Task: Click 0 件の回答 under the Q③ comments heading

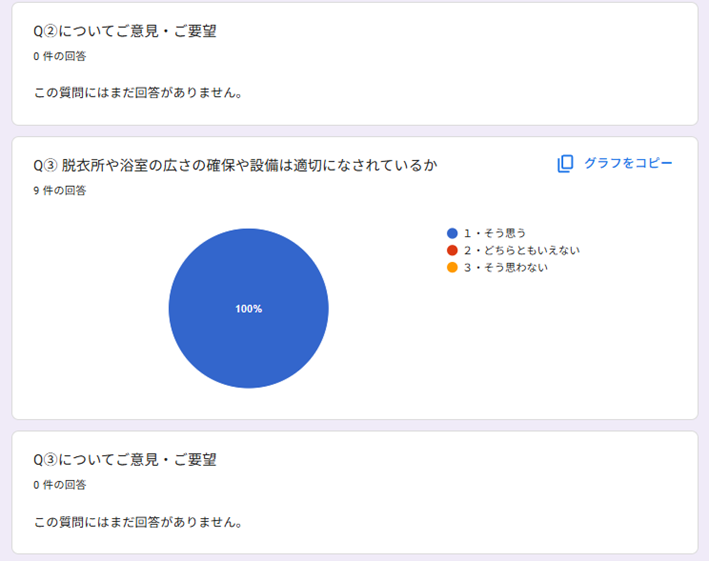Action: [x=59, y=485]
